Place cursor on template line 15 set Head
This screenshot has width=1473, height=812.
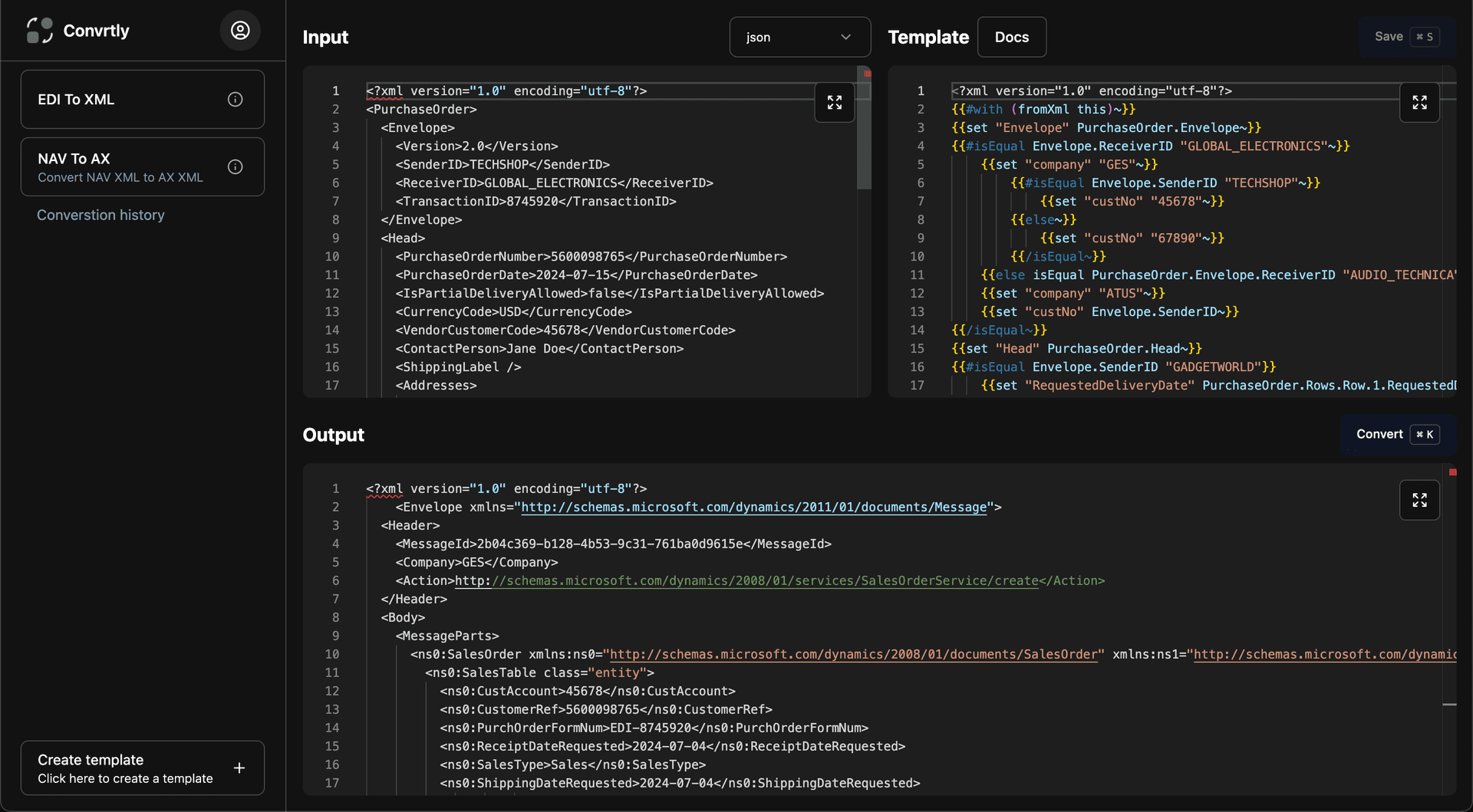click(x=1076, y=349)
